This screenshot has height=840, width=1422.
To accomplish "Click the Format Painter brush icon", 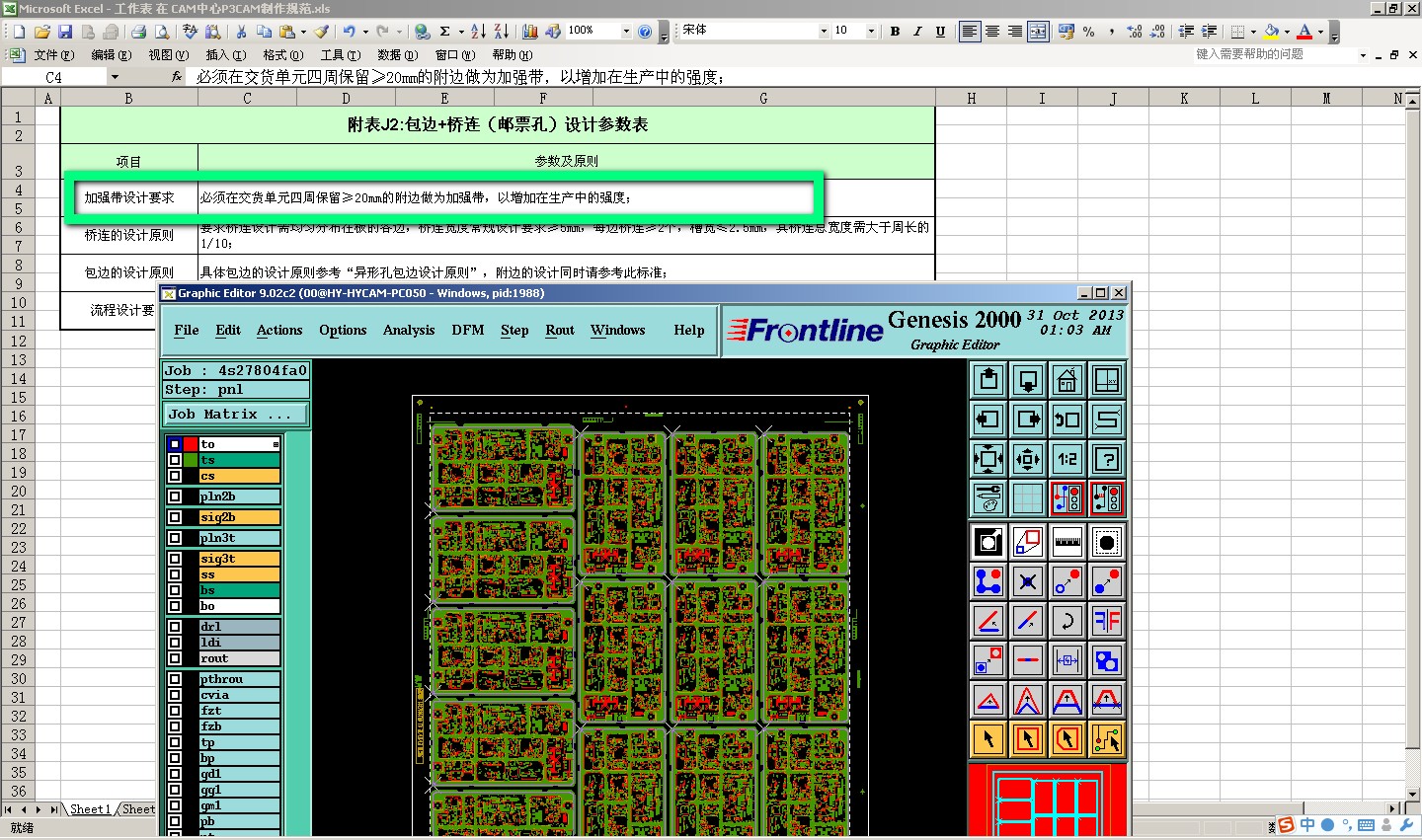I will click(x=321, y=32).
